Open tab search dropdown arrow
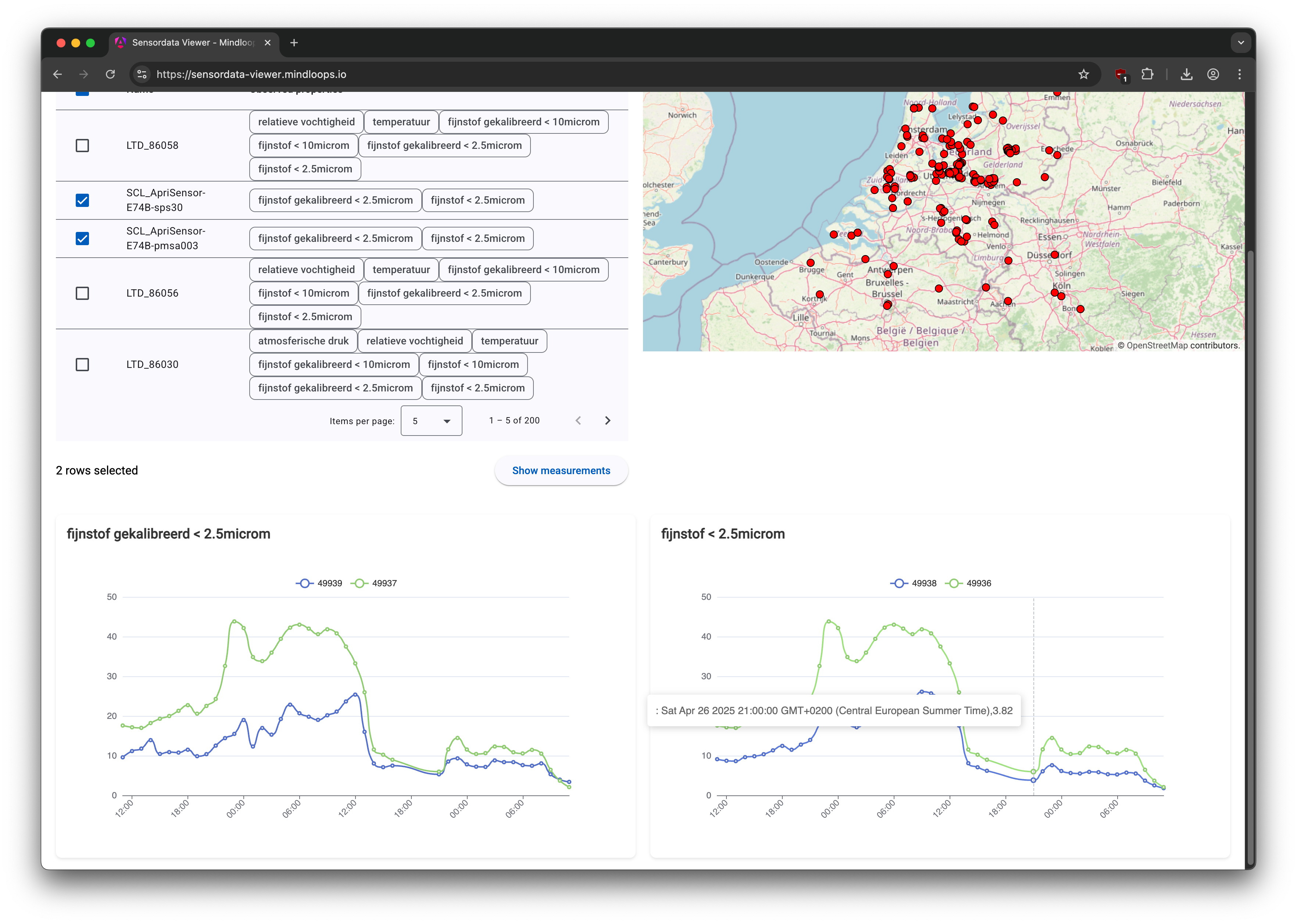The height and width of the screenshot is (924, 1297). [x=1241, y=43]
